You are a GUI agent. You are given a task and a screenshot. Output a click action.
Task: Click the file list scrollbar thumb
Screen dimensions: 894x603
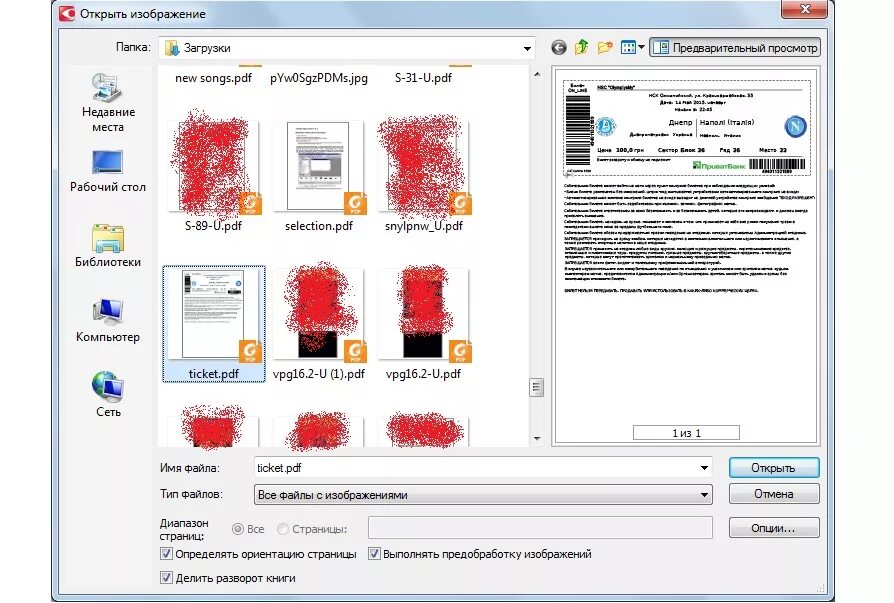tap(536, 388)
